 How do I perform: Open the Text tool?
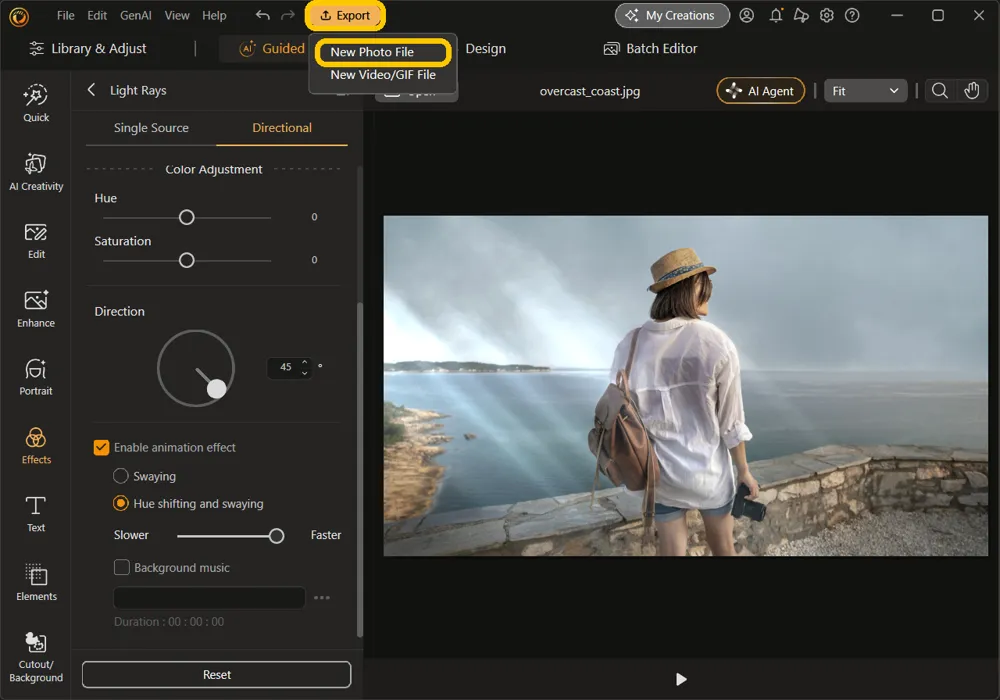[x=36, y=514]
